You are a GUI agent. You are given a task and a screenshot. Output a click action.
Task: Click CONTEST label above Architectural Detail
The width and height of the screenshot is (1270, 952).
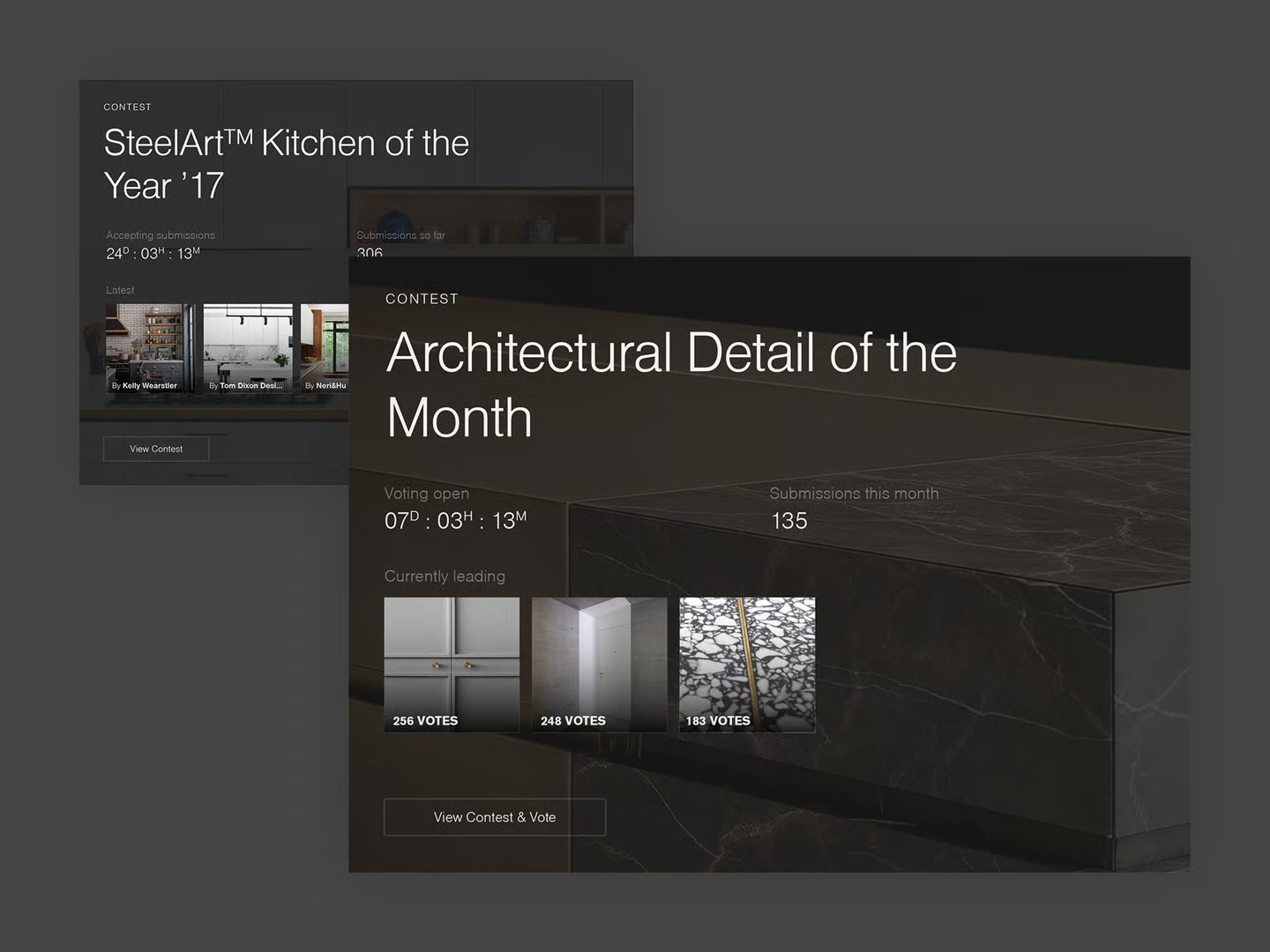422,299
